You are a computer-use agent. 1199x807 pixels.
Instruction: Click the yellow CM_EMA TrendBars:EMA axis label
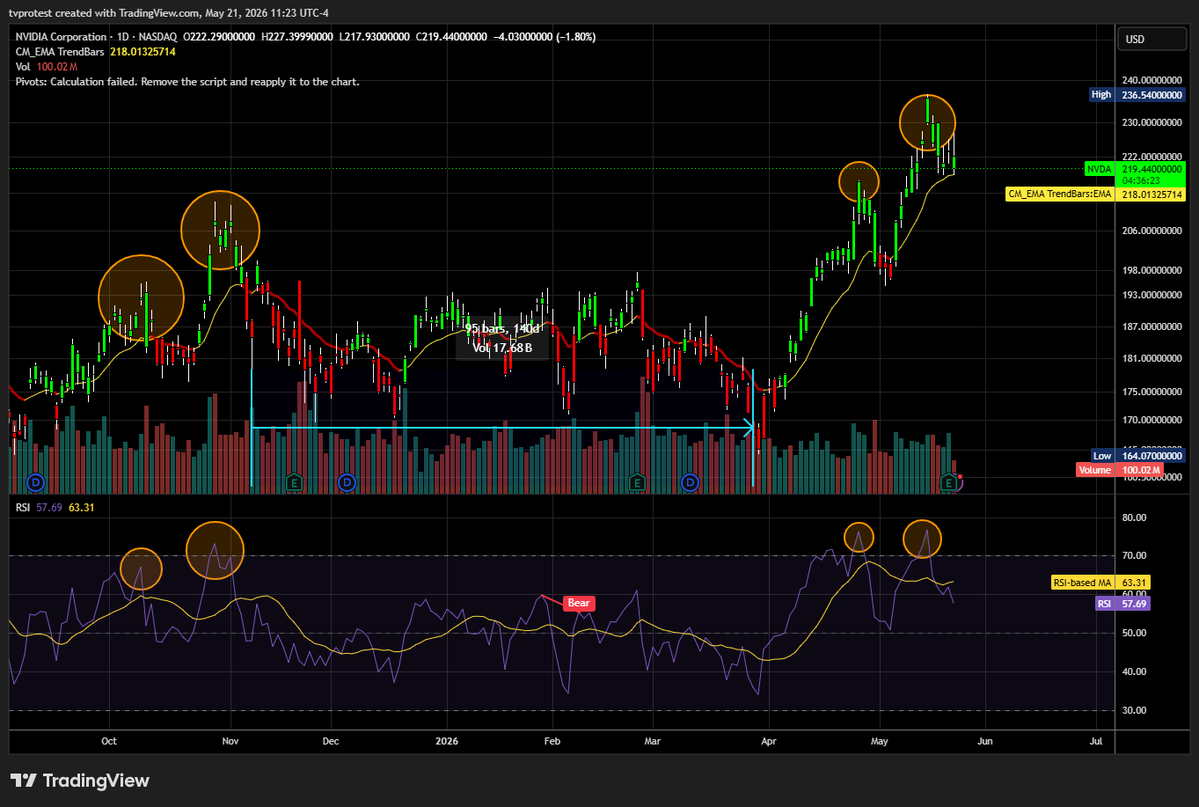tap(1095, 194)
